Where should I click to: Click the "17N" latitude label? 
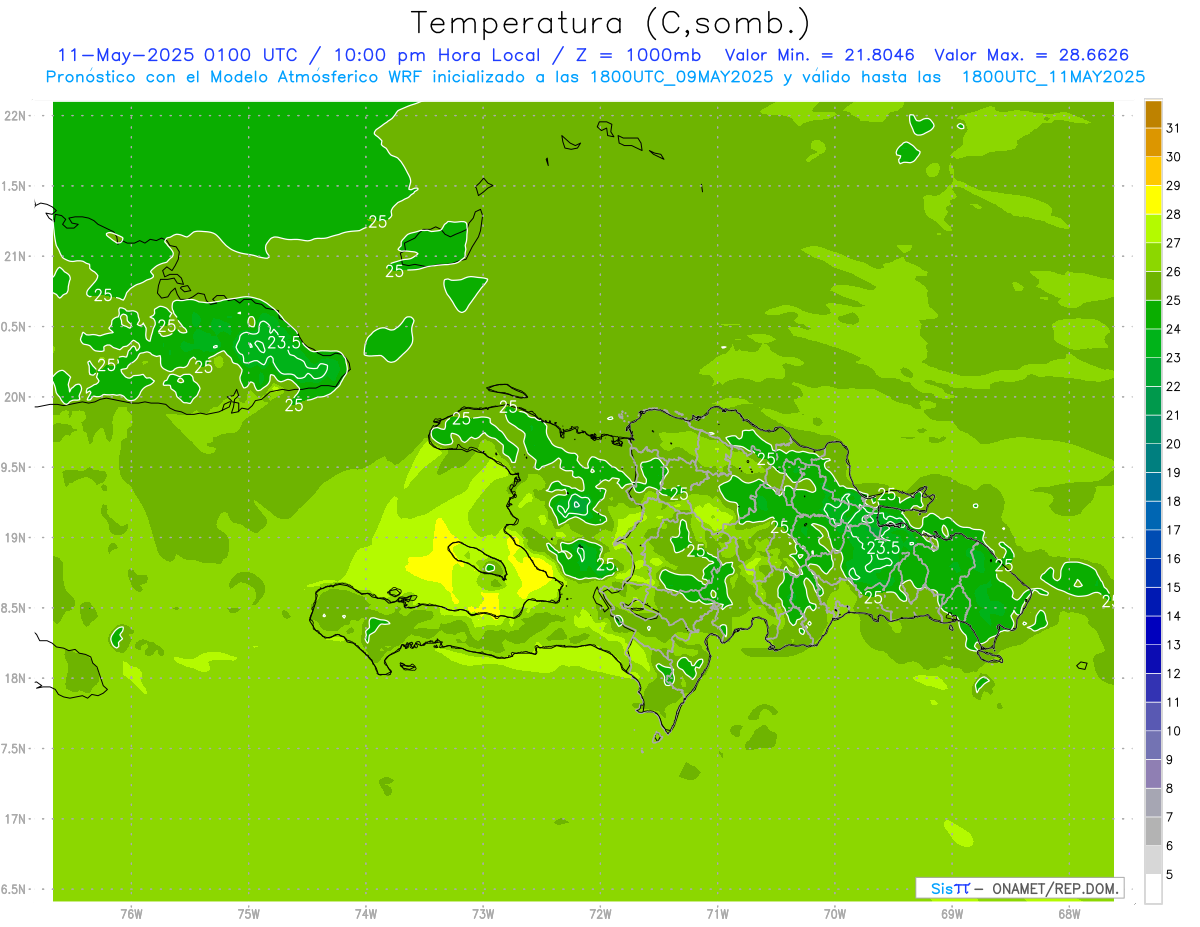(x=16, y=820)
